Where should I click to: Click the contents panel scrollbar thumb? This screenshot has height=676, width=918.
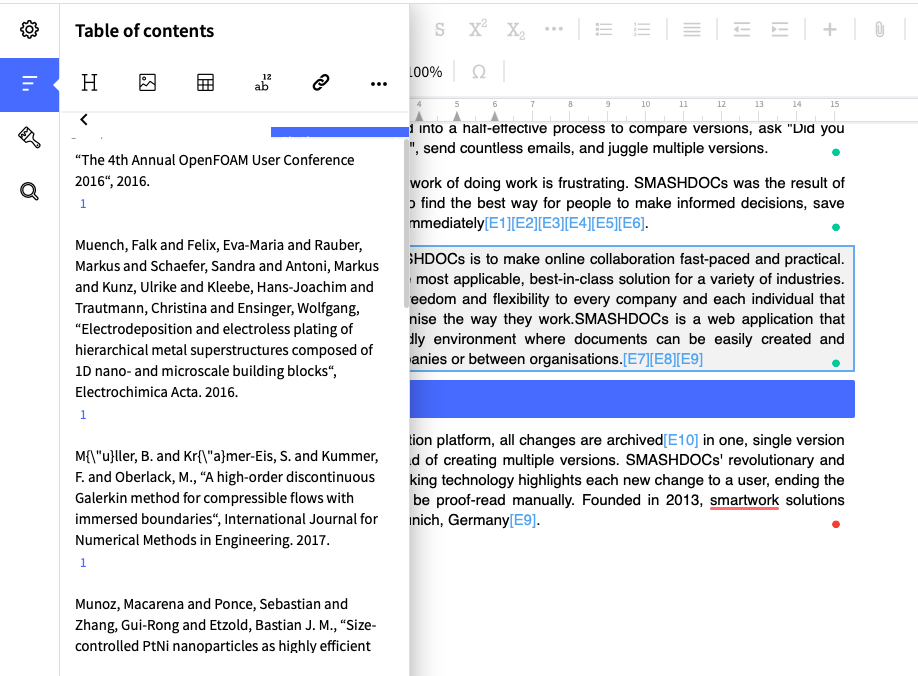[406, 222]
